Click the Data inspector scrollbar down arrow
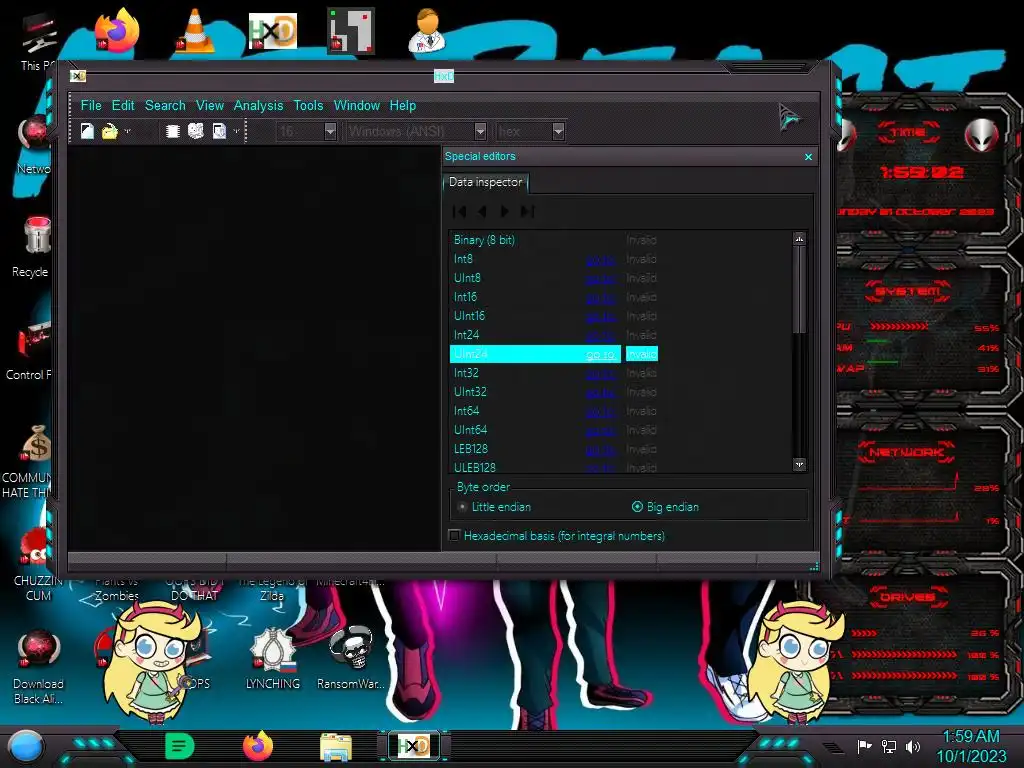Viewport: 1024px width, 768px height. tap(799, 464)
